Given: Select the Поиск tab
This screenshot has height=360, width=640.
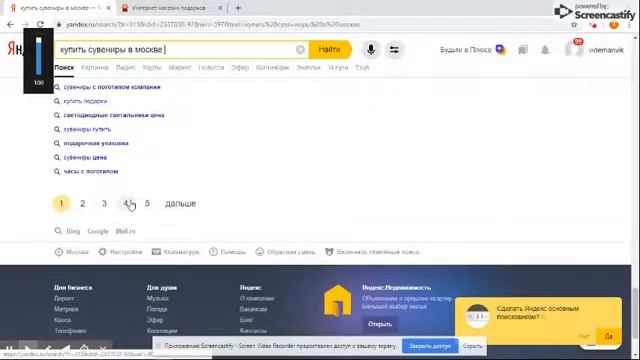Looking at the screenshot, I should pos(64,68).
